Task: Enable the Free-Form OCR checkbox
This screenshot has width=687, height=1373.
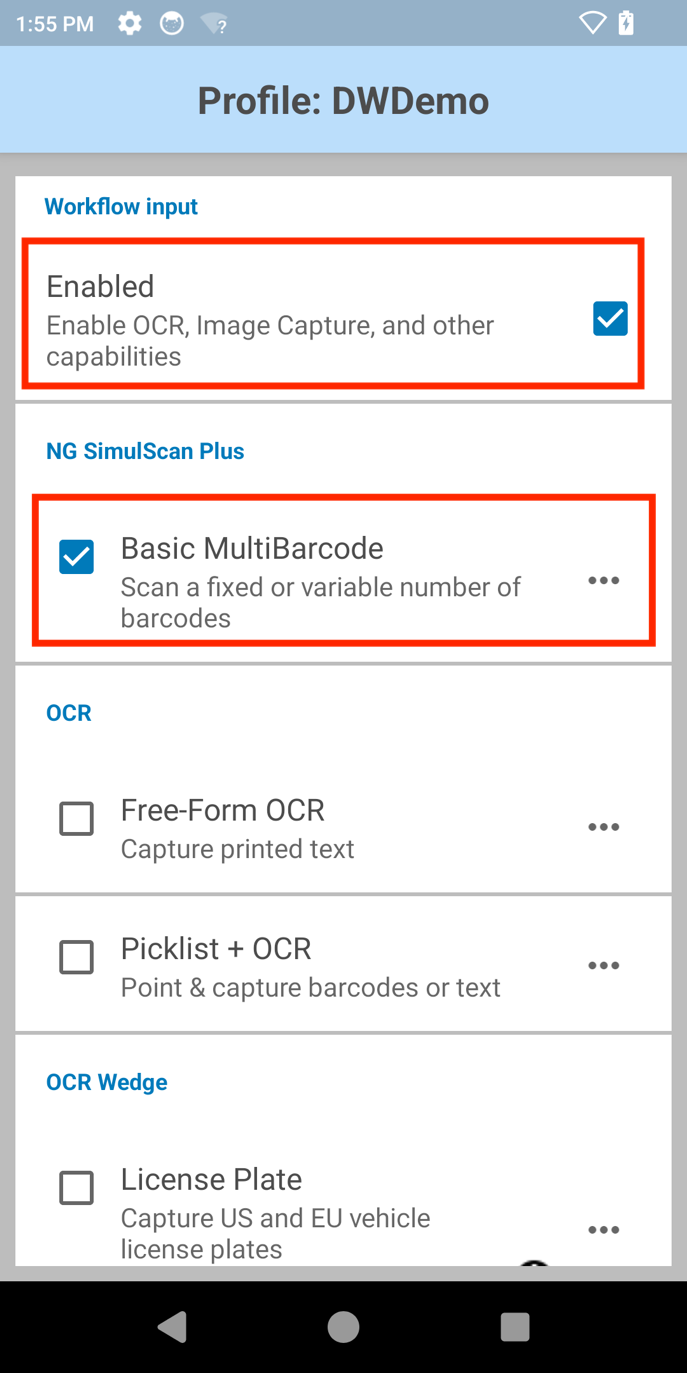Action: 77,819
